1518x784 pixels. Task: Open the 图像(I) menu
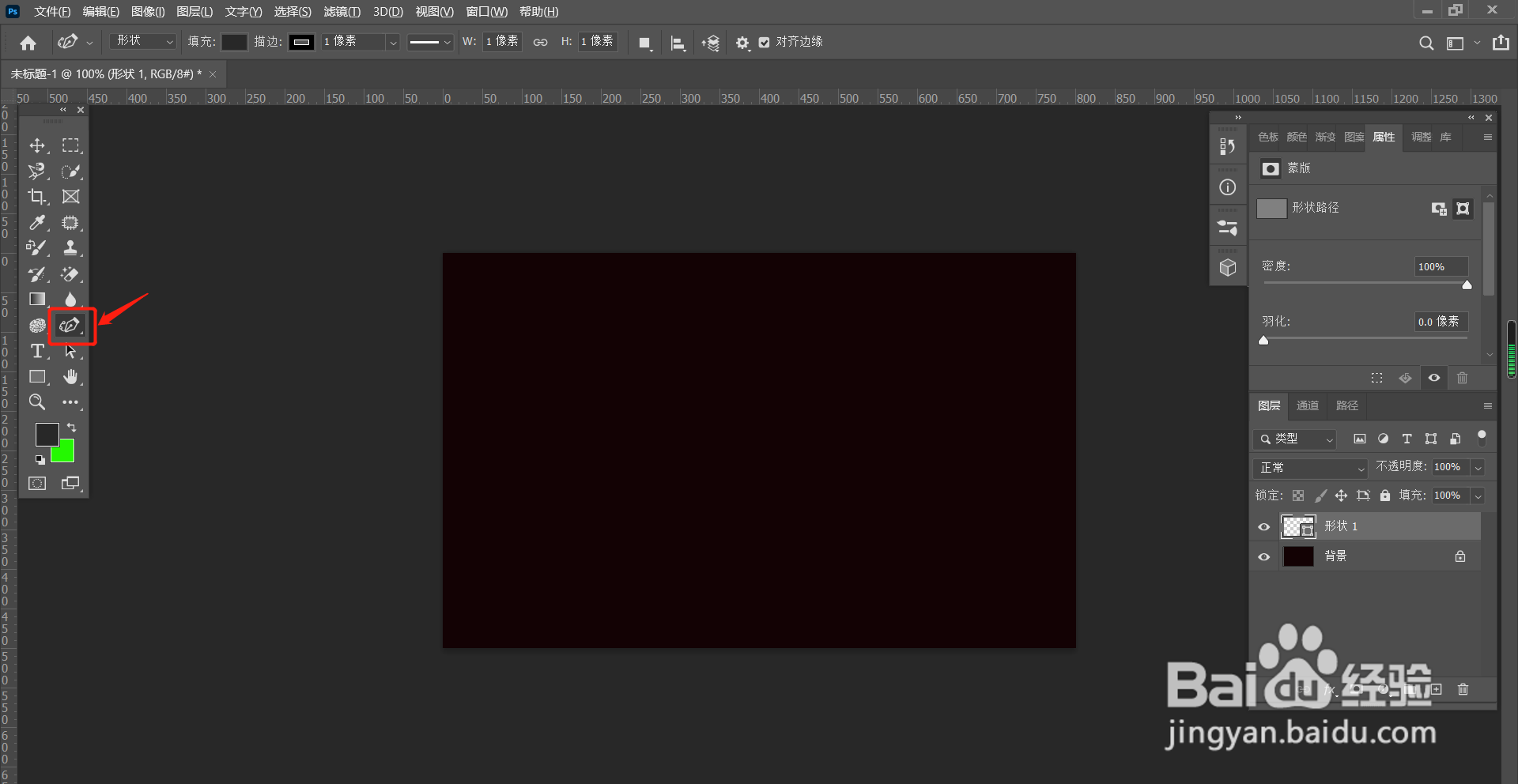click(148, 12)
